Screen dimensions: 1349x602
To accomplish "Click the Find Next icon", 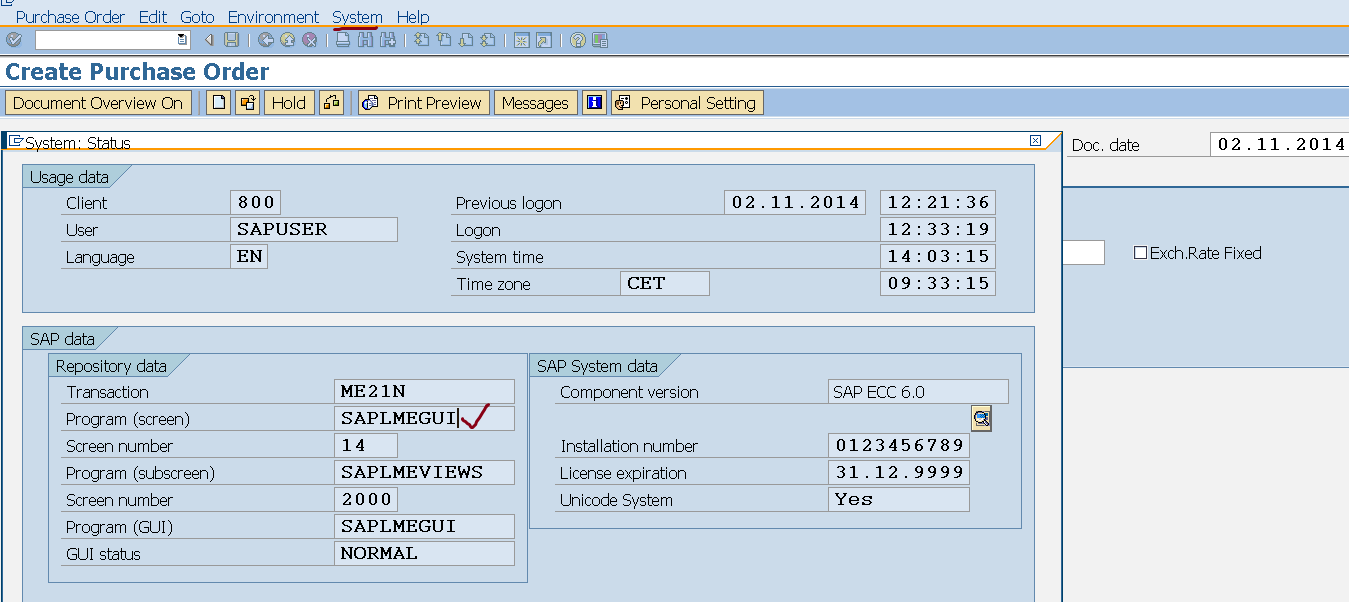I will pos(388,40).
